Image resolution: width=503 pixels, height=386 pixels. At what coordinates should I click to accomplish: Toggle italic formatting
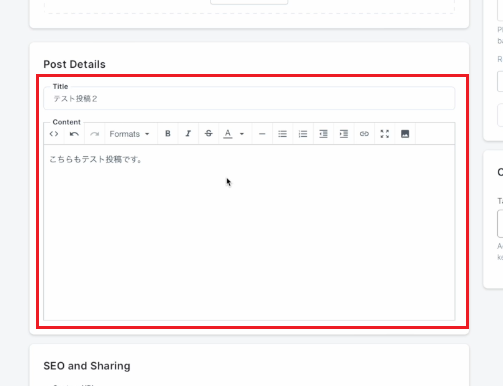pyautogui.click(x=188, y=134)
